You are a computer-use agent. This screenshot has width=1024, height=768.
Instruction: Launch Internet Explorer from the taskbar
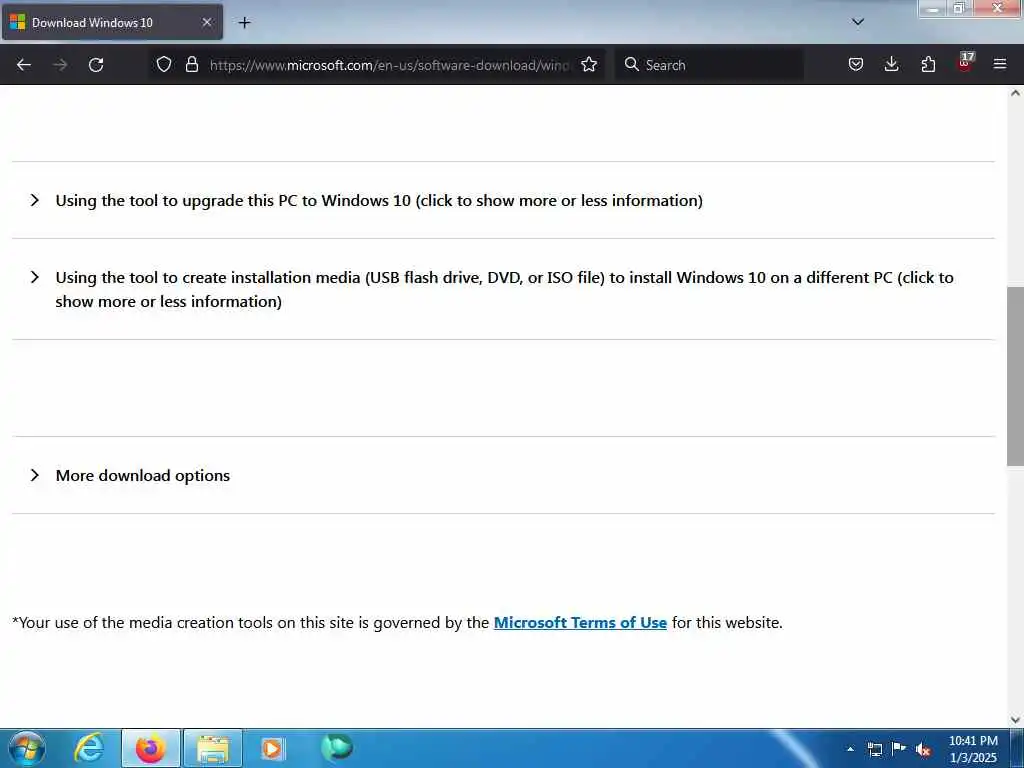click(x=89, y=748)
